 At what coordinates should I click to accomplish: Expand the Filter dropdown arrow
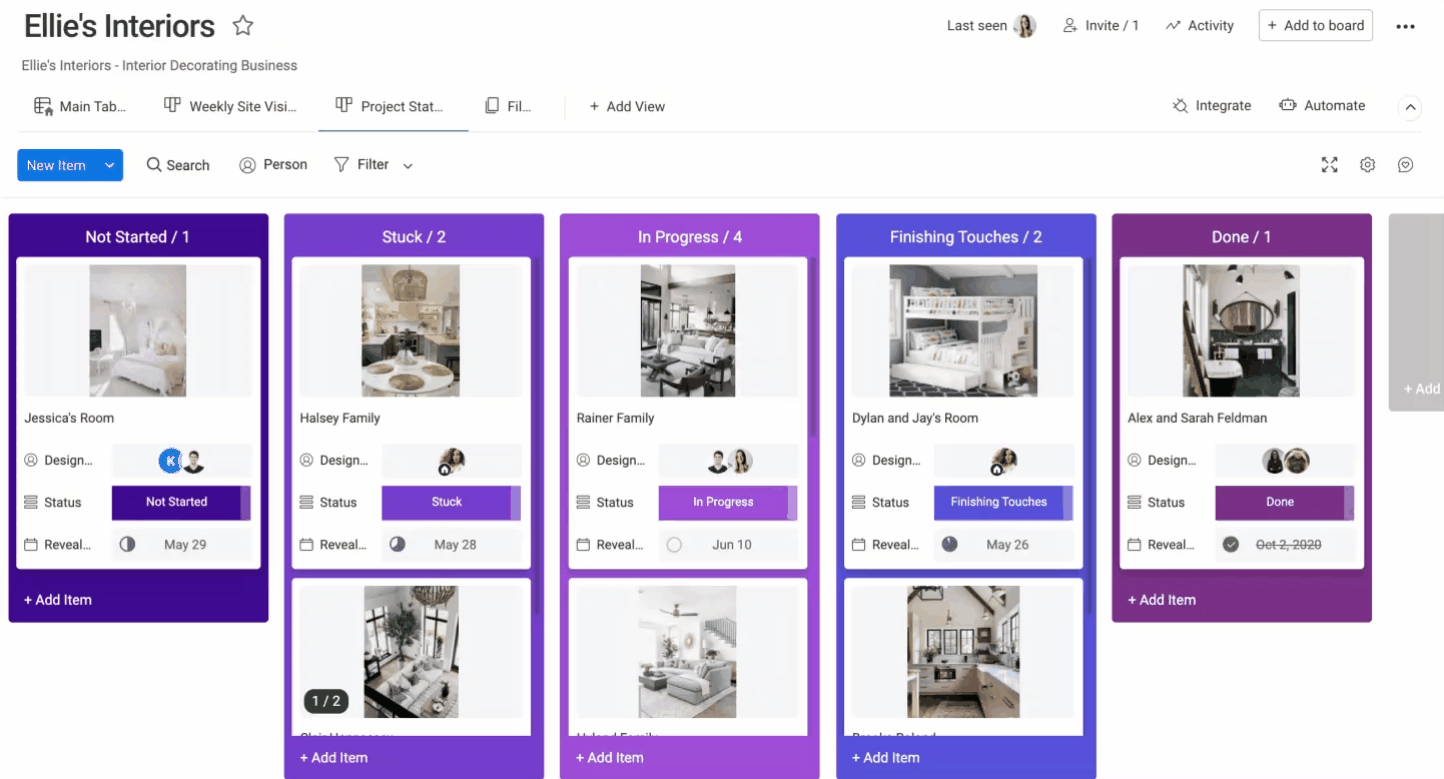click(408, 166)
